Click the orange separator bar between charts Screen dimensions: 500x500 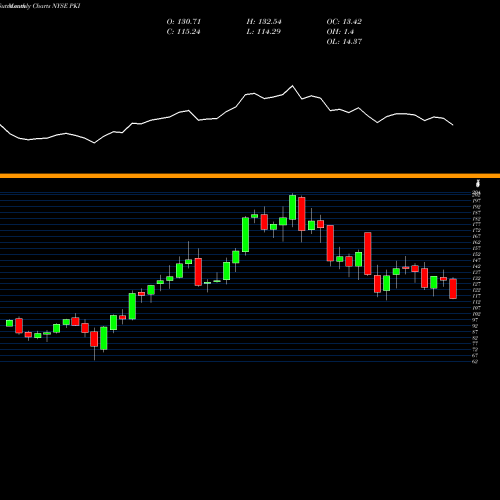(250, 176)
